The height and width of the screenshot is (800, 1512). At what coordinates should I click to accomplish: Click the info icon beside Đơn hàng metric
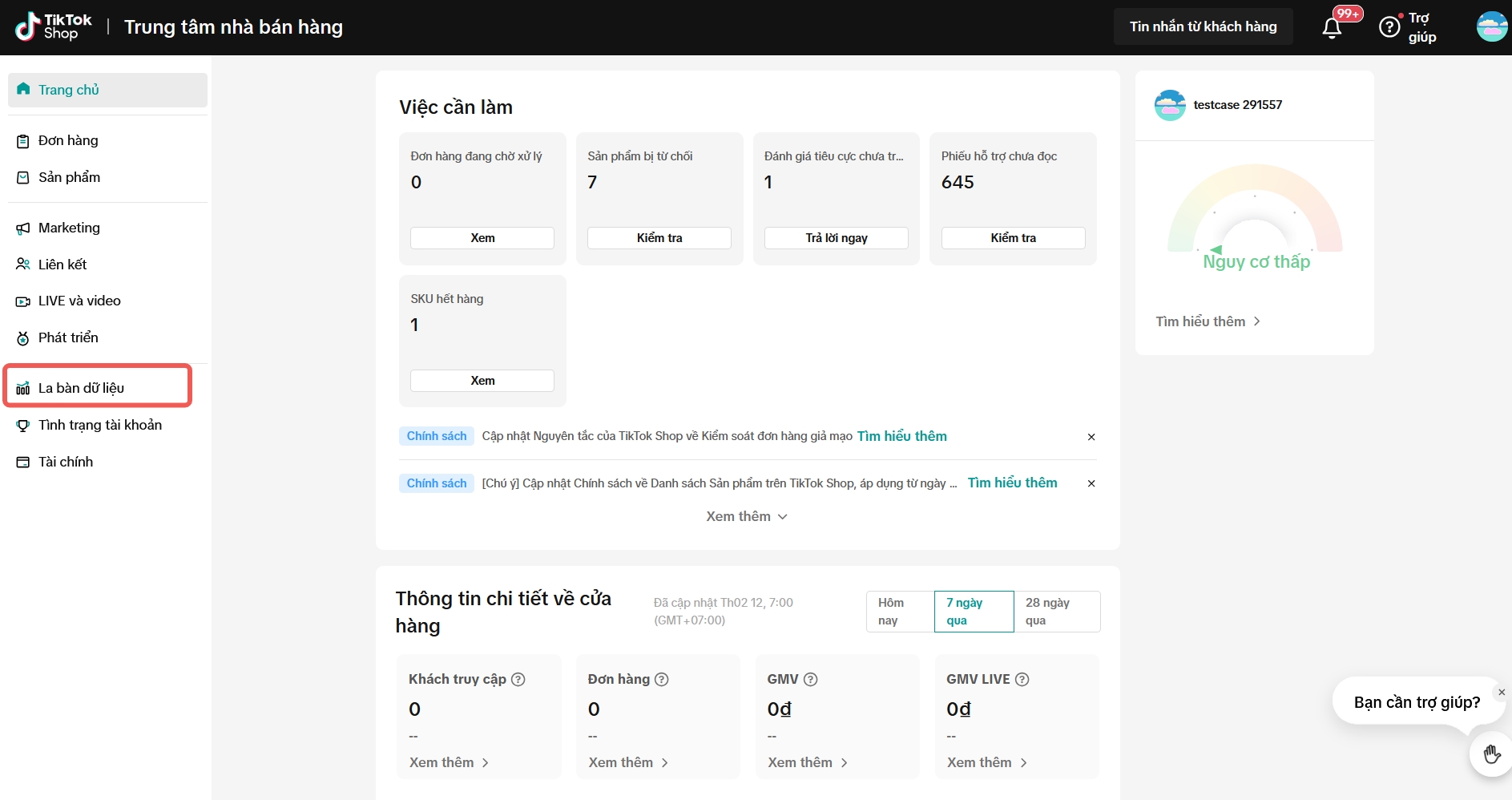coord(662,680)
